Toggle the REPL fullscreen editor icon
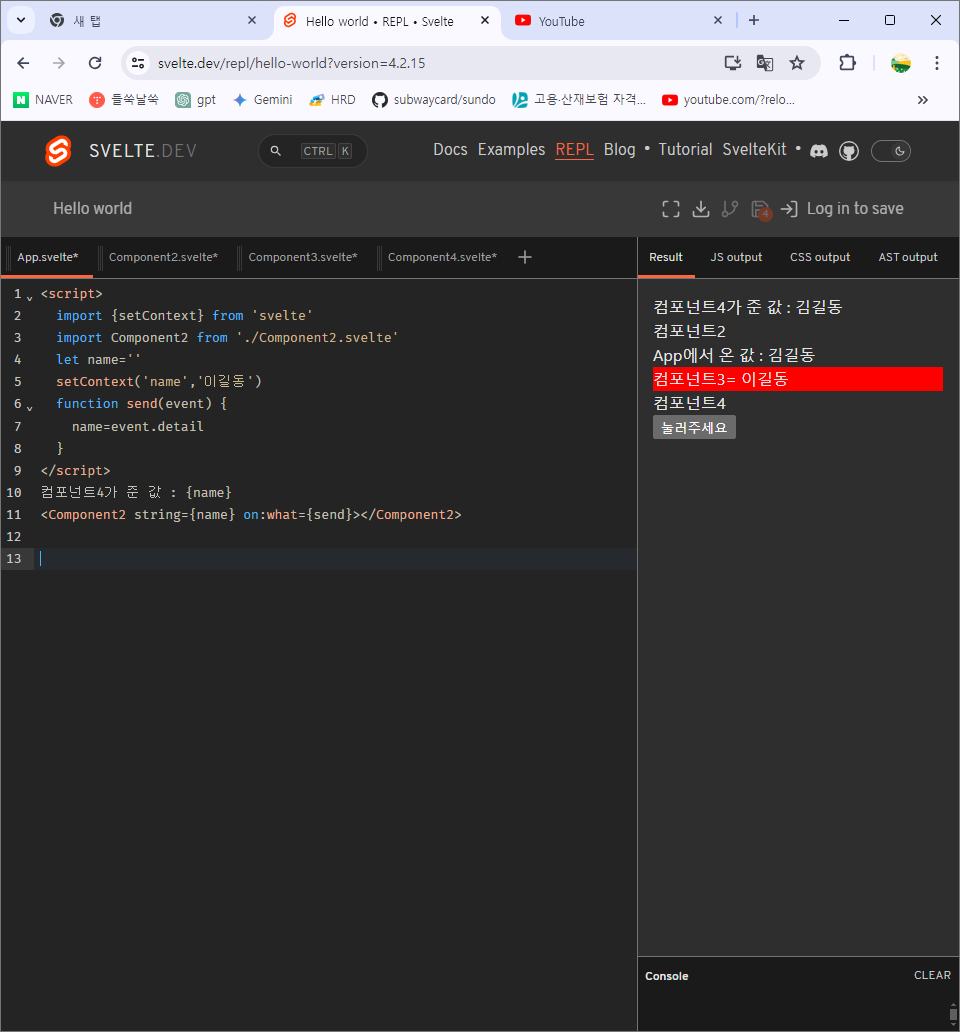The width and height of the screenshot is (960, 1032). point(670,209)
